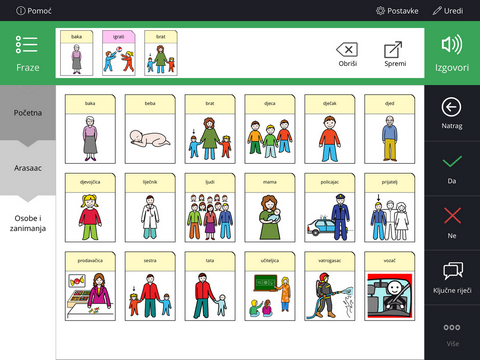Select the vatrogasac symbol card
Image resolution: width=480 pixels, height=360 pixels.
(x=330, y=286)
